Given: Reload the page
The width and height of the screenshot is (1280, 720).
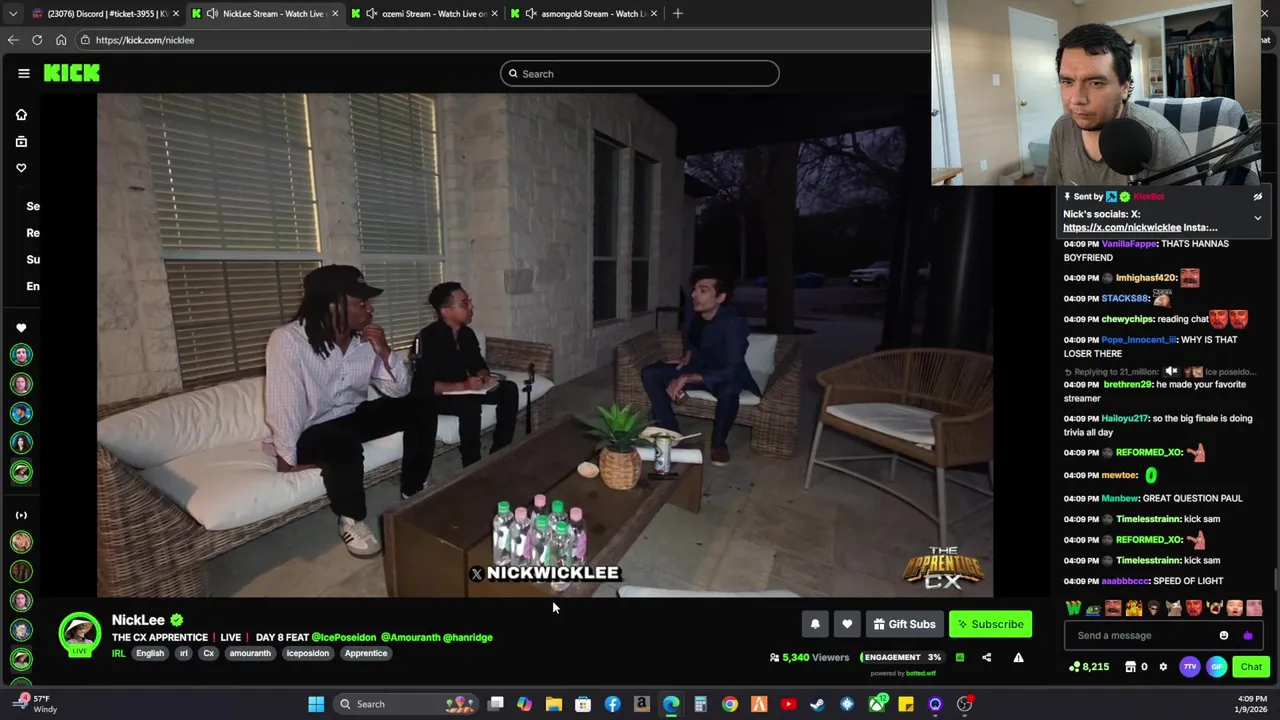Looking at the screenshot, I should click(x=37, y=40).
